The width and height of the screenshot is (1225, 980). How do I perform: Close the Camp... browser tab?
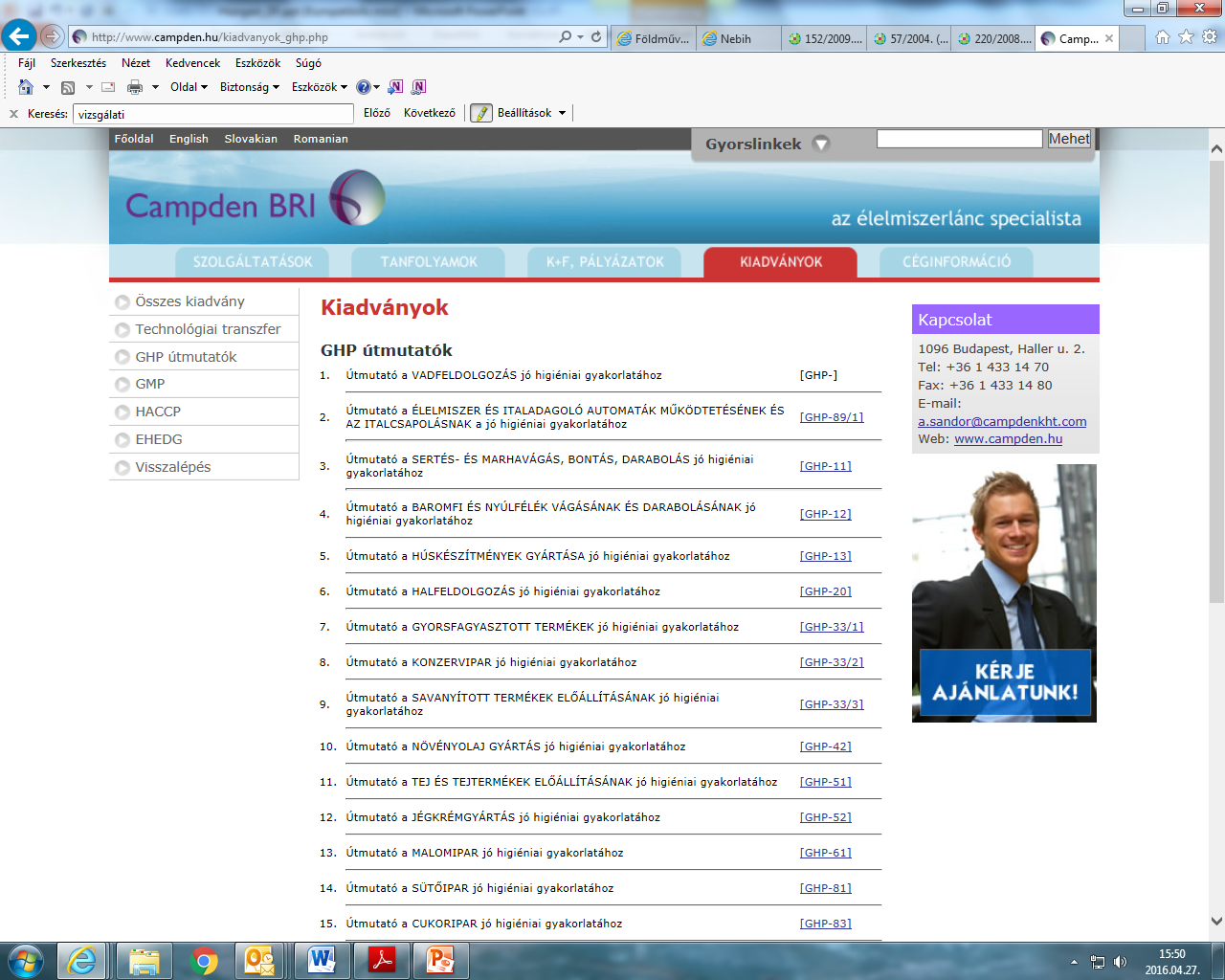1109,38
